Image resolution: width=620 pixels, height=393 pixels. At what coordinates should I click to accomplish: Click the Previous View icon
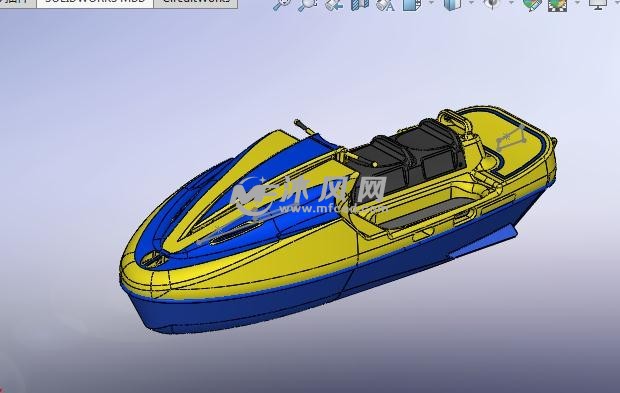tap(334, 4)
